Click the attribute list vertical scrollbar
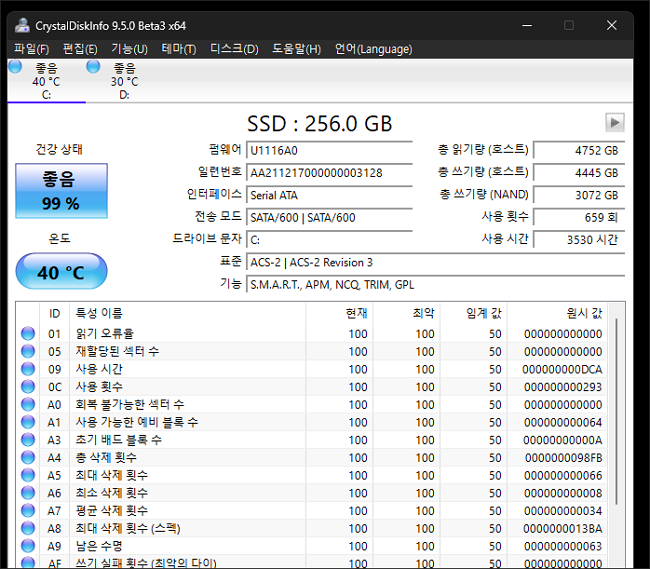The image size is (650, 569). coord(616,412)
